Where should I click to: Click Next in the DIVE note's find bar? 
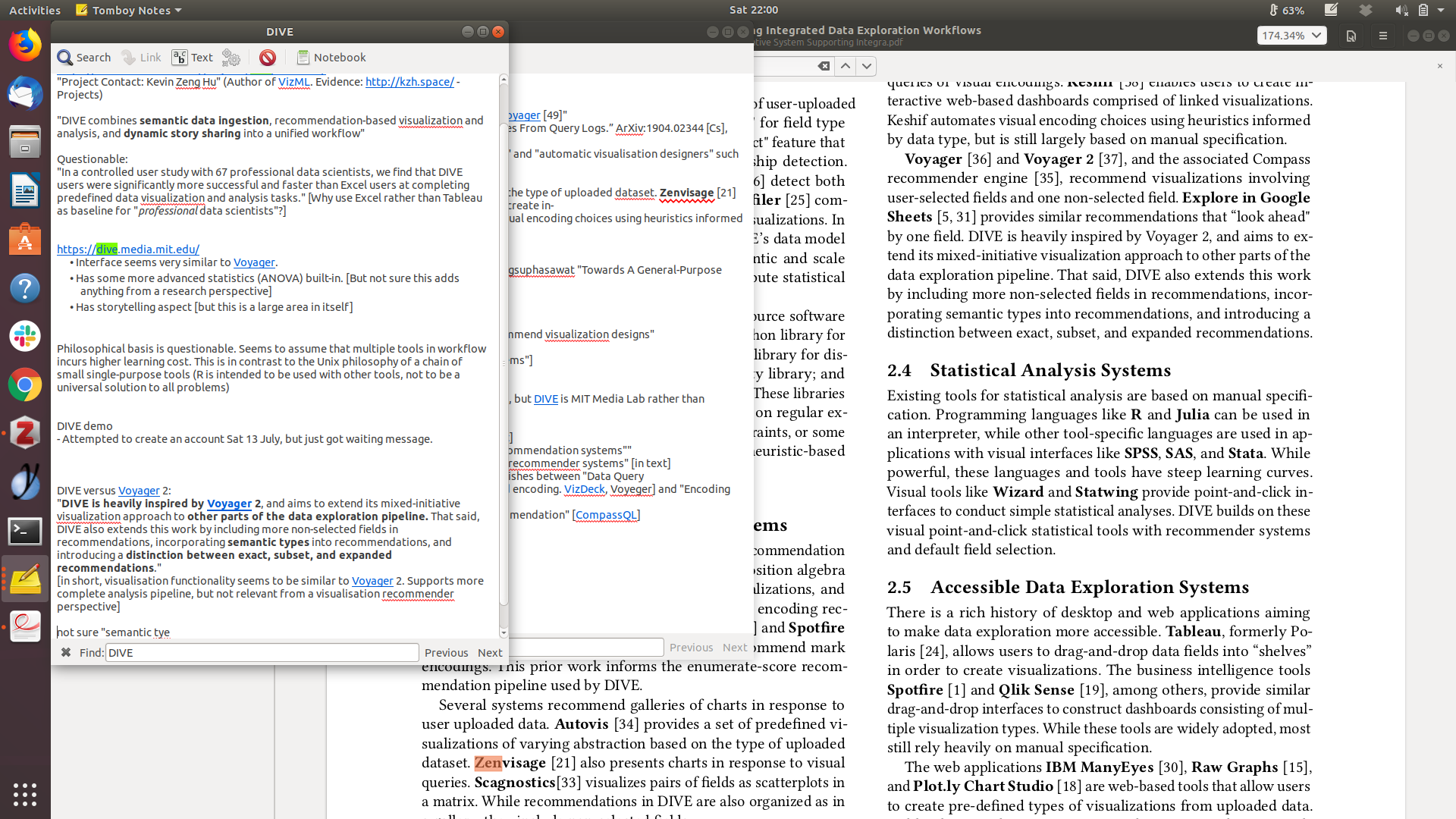coord(490,652)
